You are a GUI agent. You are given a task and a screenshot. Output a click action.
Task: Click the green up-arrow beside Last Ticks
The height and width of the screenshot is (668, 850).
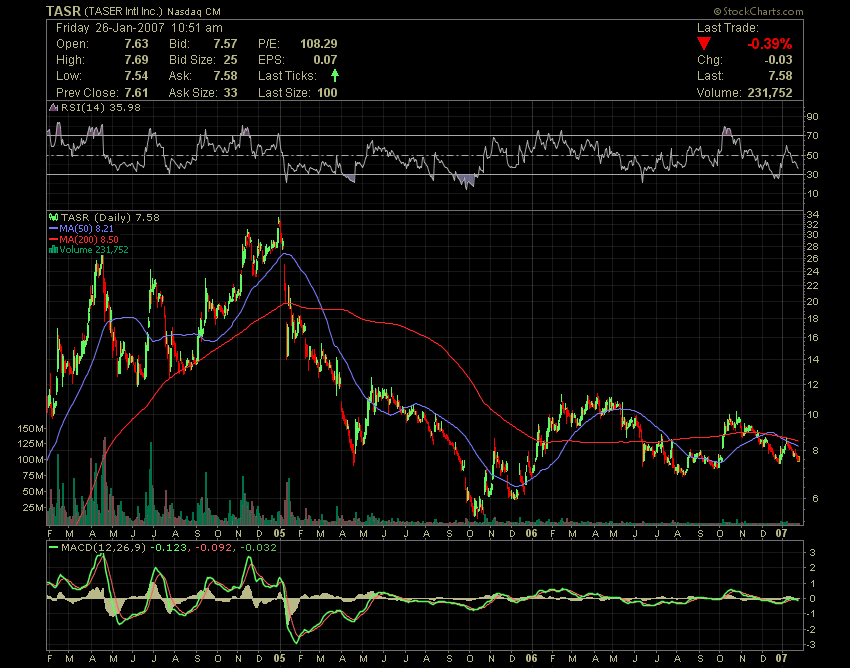(x=335, y=75)
